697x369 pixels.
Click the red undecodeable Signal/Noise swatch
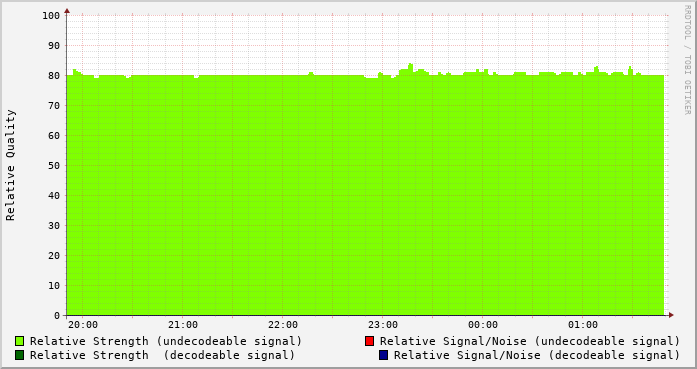point(369,341)
